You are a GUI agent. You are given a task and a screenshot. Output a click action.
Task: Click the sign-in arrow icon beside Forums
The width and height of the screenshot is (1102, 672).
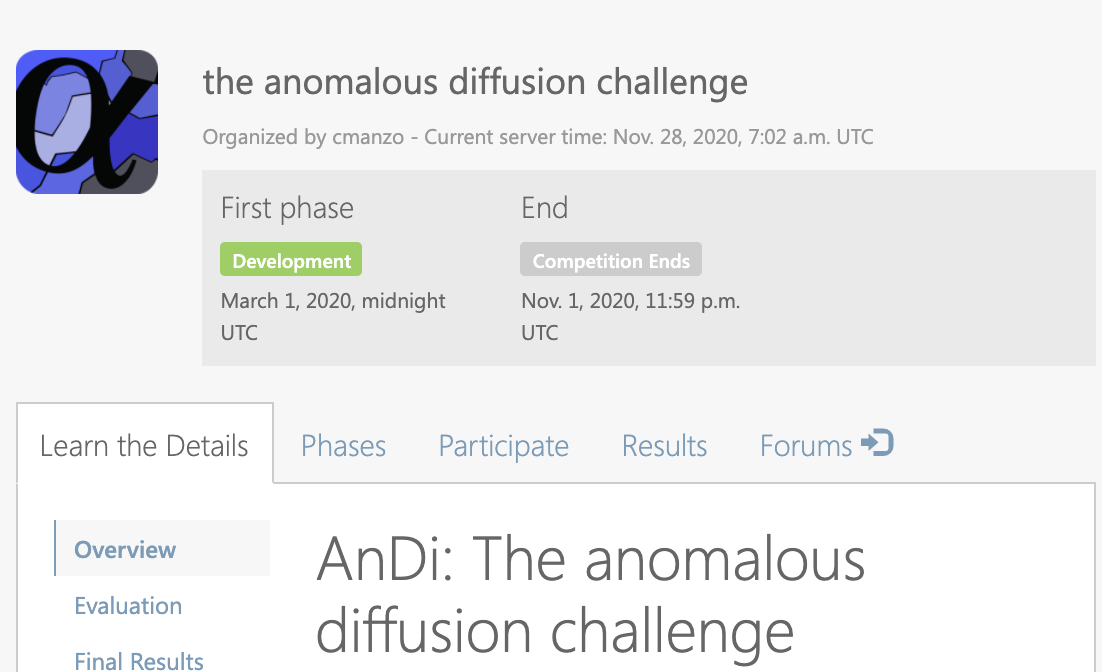[877, 443]
